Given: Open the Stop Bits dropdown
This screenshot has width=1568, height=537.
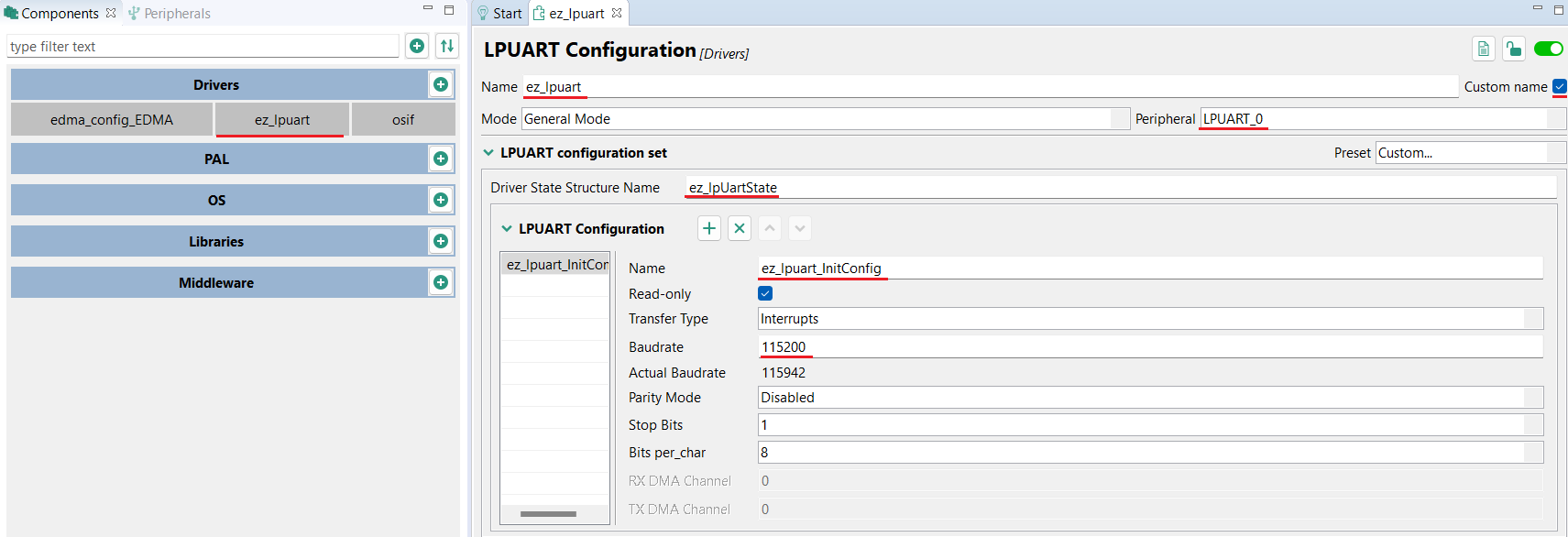Looking at the screenshot, I should tap(1151, 425).
